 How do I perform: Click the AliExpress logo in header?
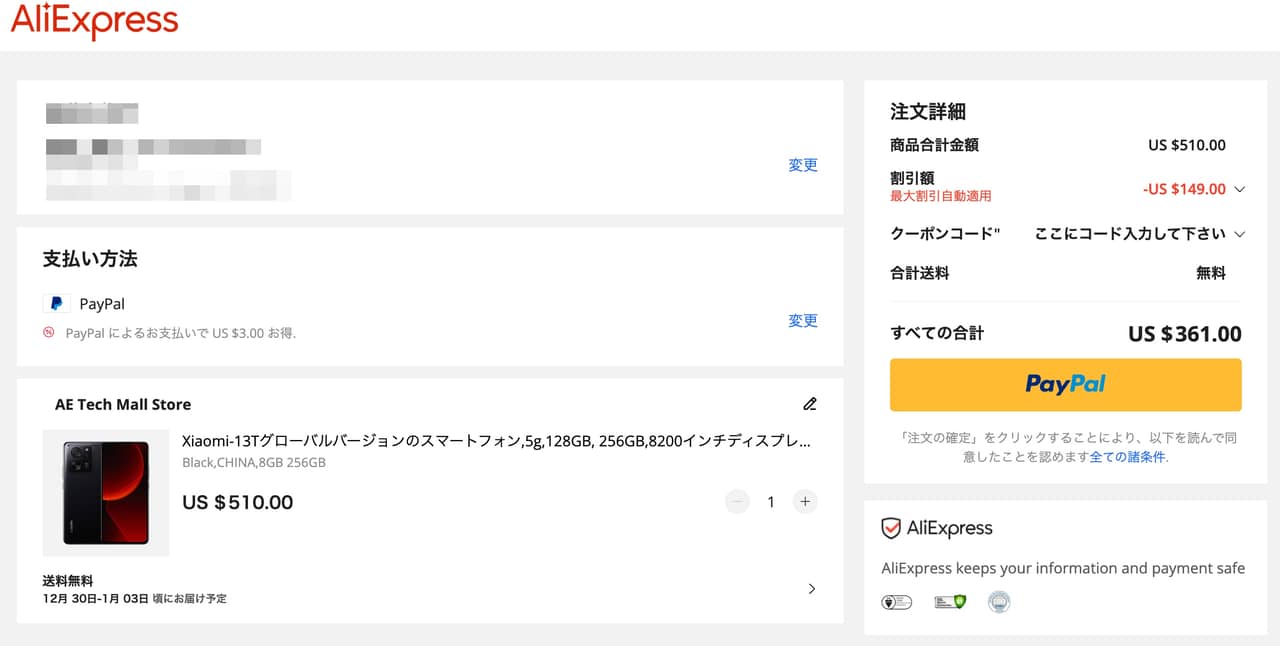pos(94,22)
